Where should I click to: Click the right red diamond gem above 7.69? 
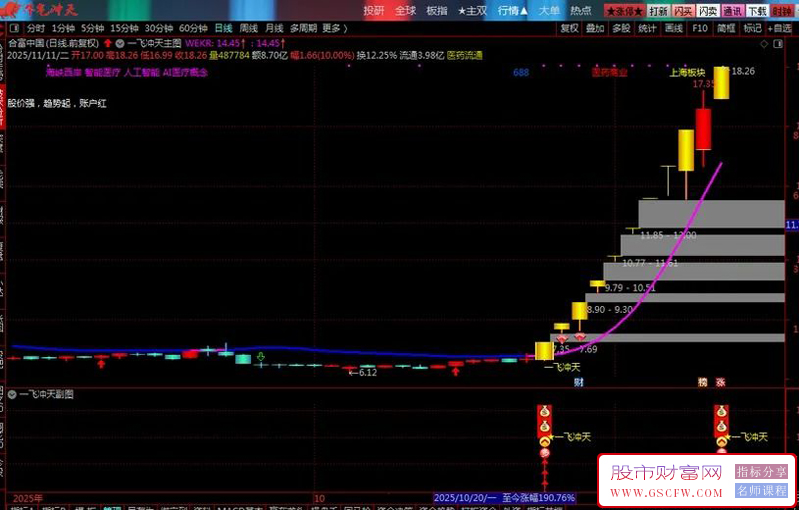(x=580, y=336)
